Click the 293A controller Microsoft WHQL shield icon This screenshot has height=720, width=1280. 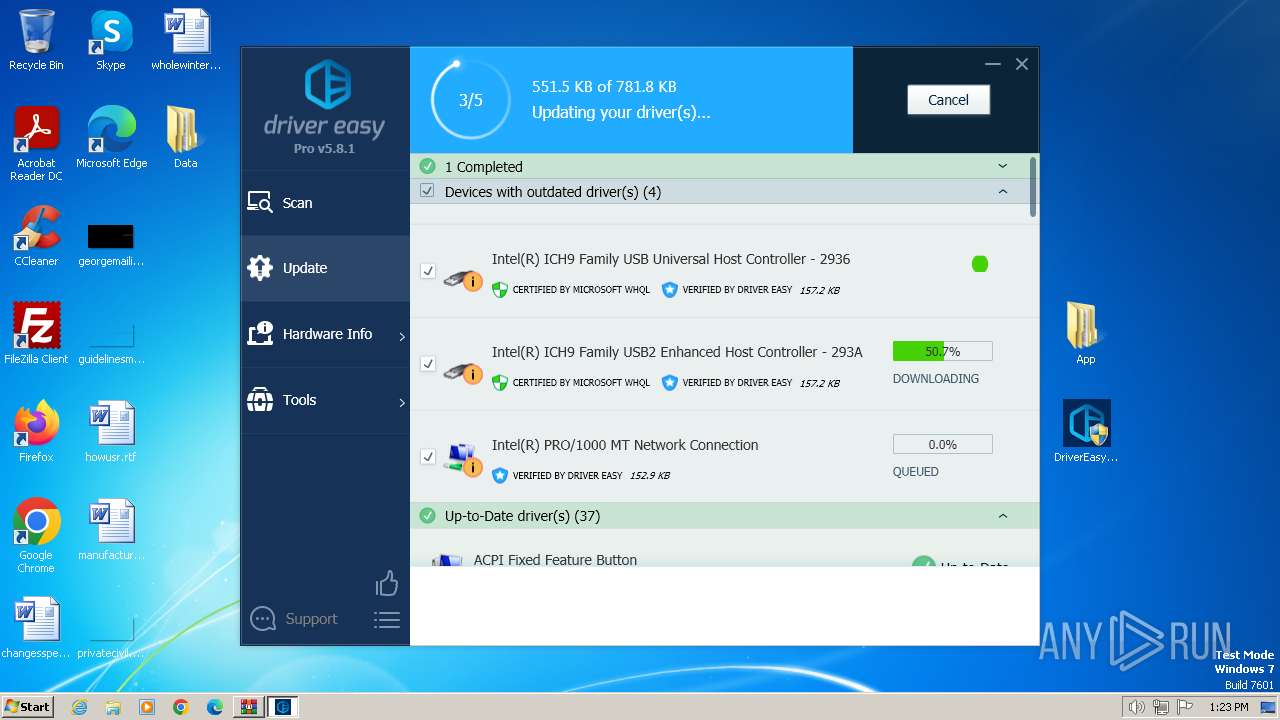point(500,383)
